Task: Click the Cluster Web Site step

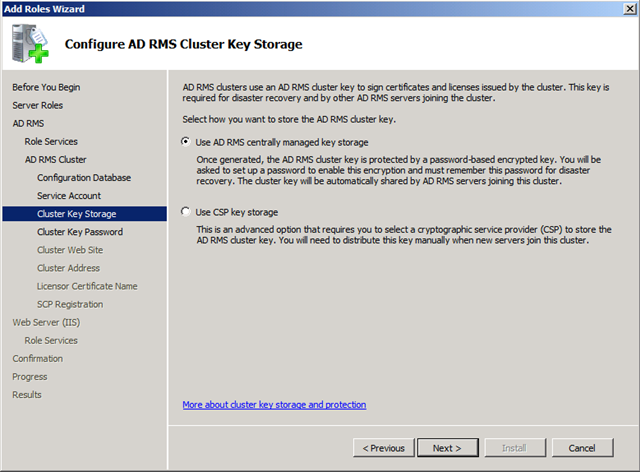Action: click(70, 250)
